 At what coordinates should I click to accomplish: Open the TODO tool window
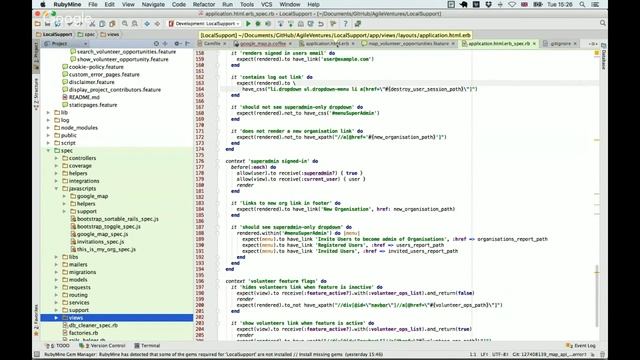point(58,346)
